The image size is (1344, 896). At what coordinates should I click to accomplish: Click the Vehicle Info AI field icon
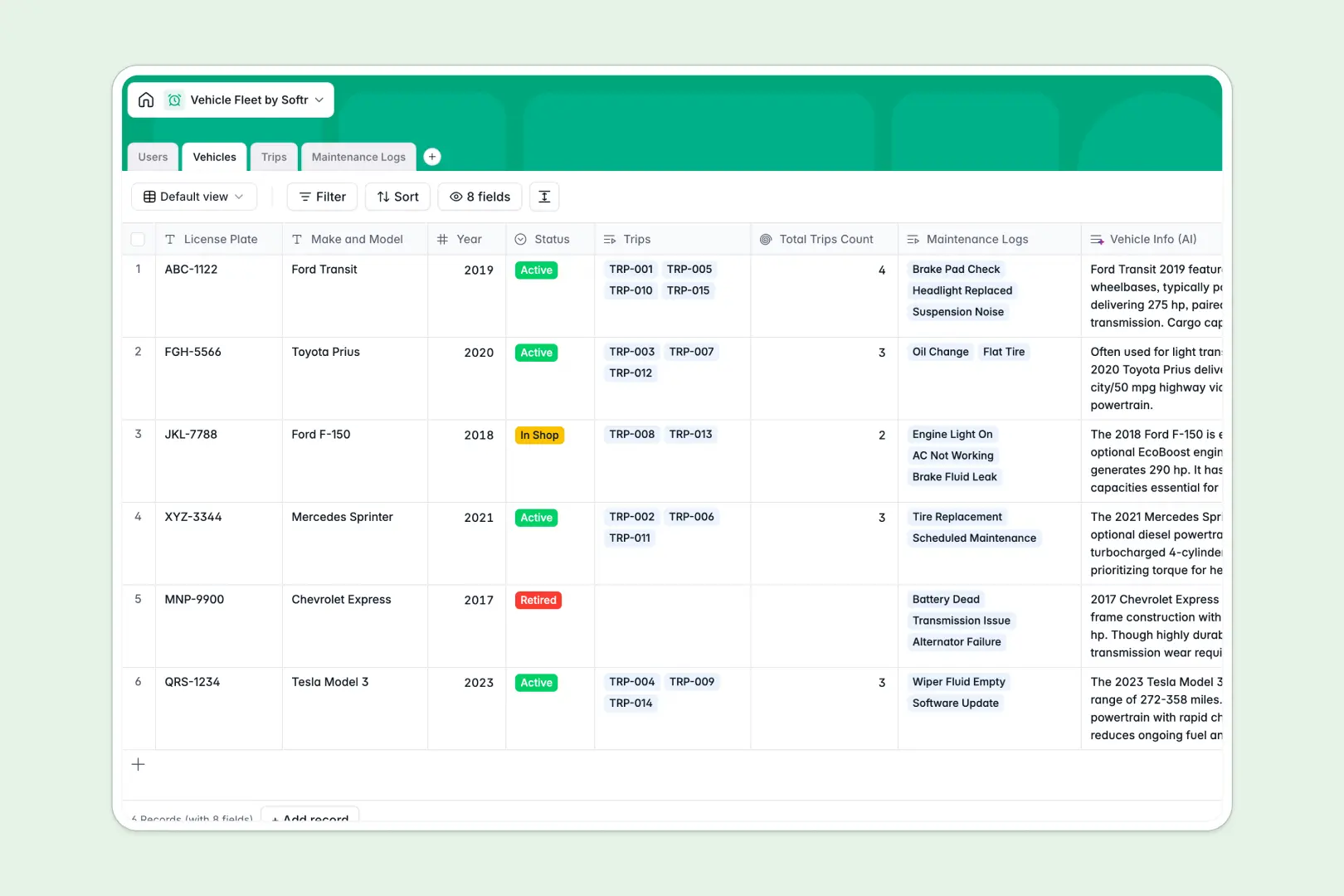[x=1097, y=239]
